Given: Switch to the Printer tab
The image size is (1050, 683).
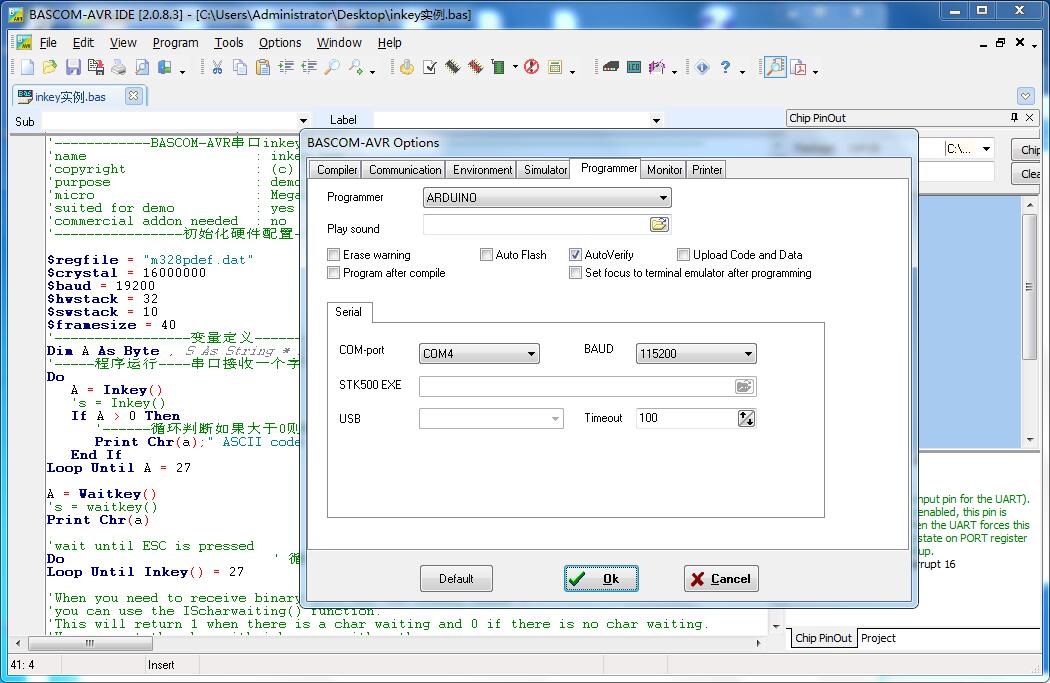Looking at the screenshot, I should click(707, 170).
